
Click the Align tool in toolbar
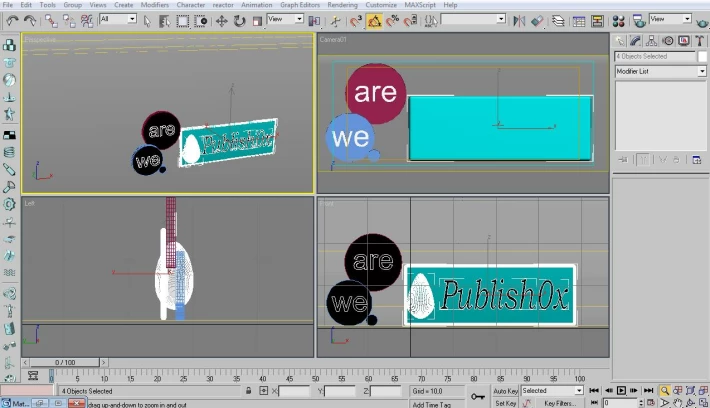pyautogui.click(x=537, y=21)
